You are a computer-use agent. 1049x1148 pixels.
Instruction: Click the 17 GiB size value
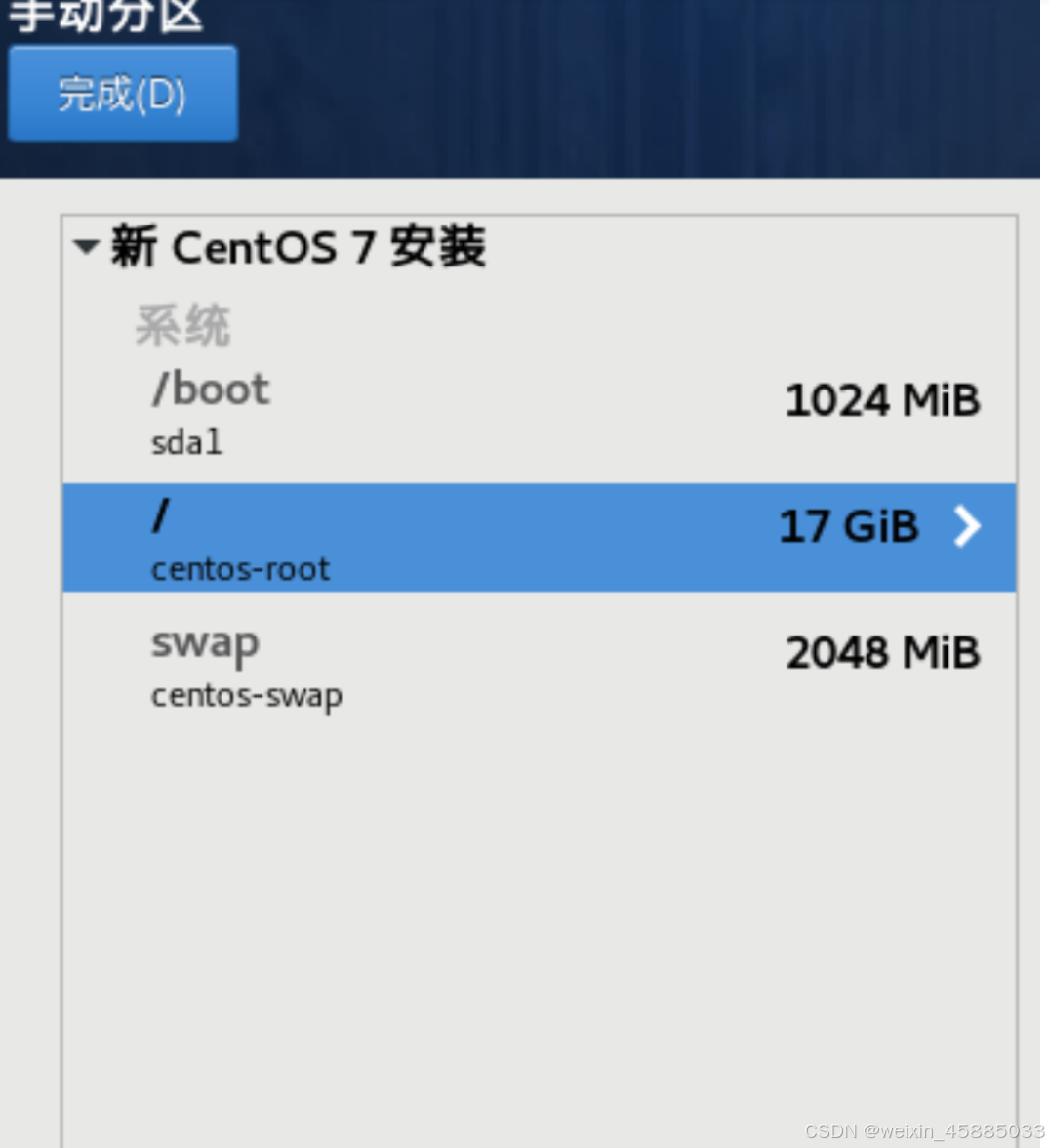coord(848,527)
